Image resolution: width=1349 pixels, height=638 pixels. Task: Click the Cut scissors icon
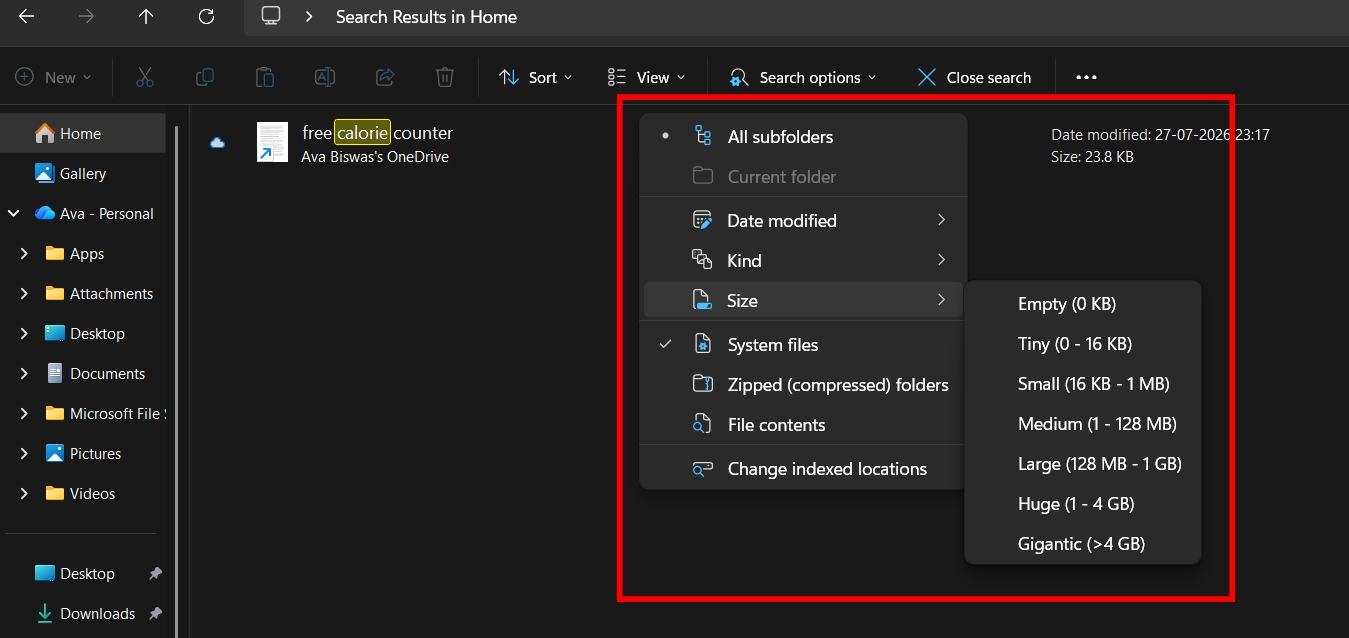pyautogui.click(x=145, y=77)
